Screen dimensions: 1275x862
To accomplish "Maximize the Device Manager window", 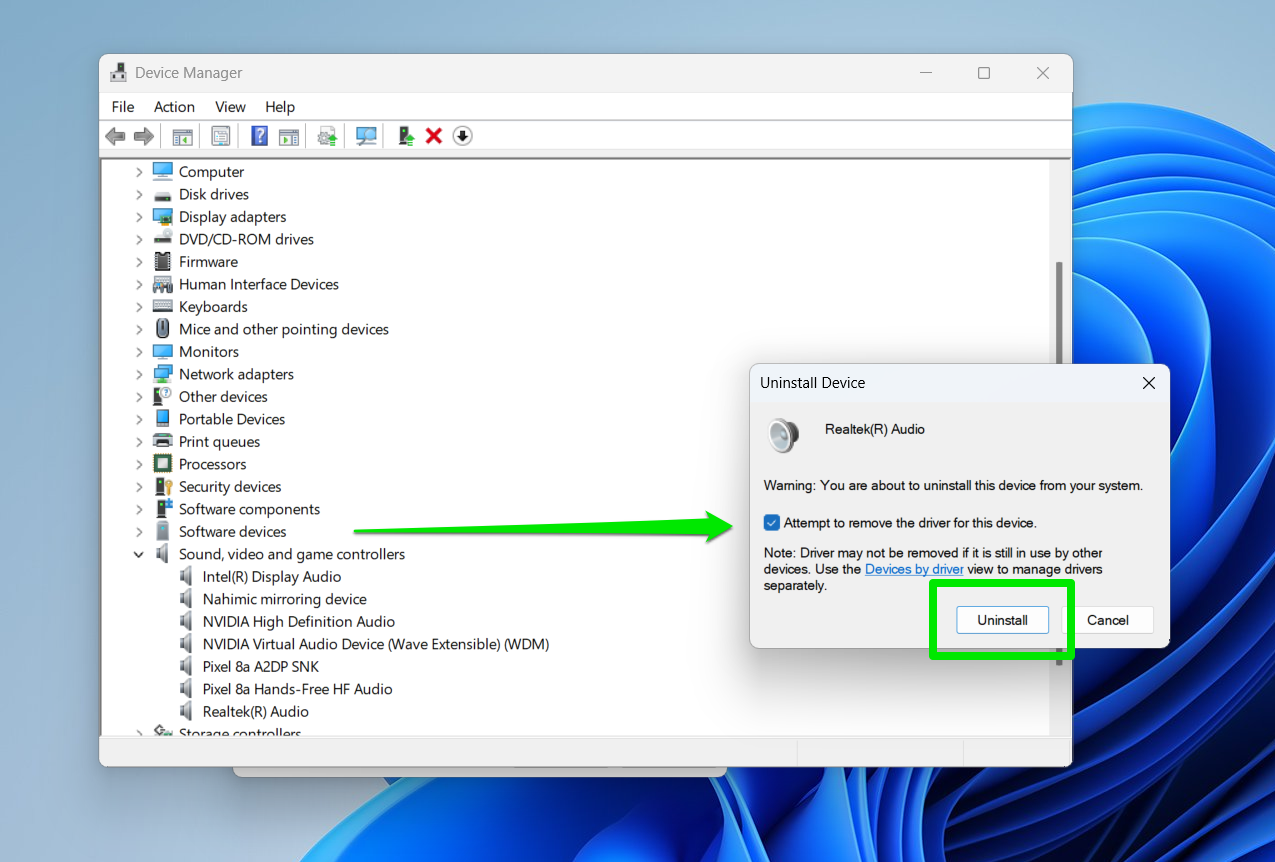I will click(x=984, y=73).
